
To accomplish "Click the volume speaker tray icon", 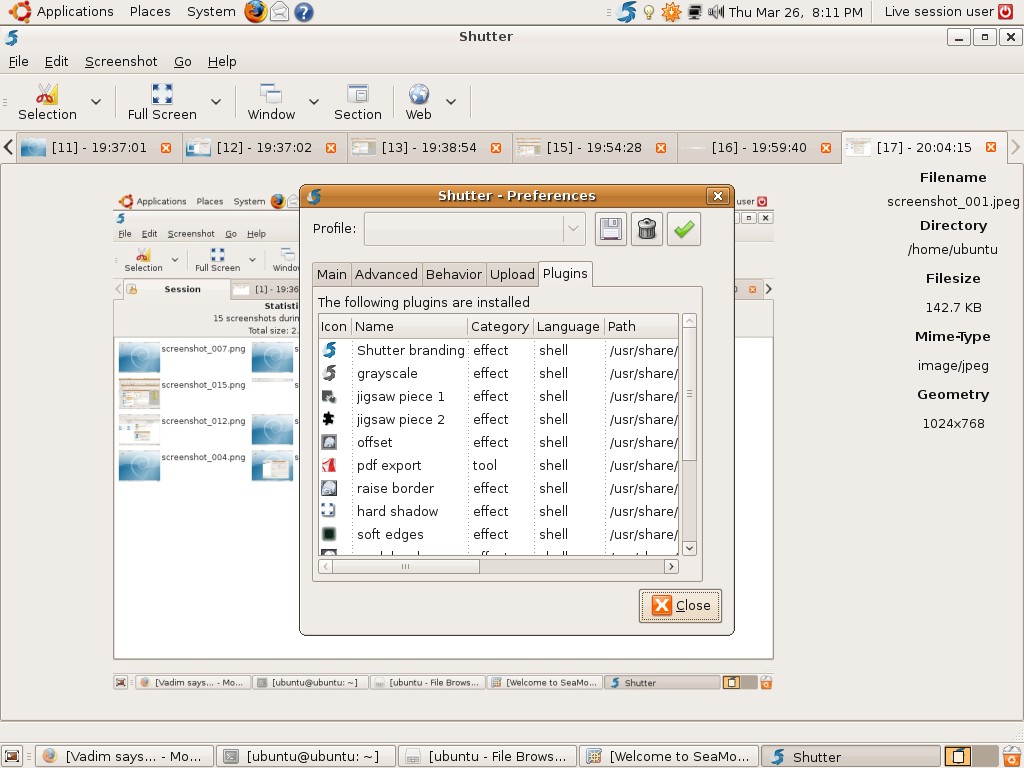I will point(716,12).
